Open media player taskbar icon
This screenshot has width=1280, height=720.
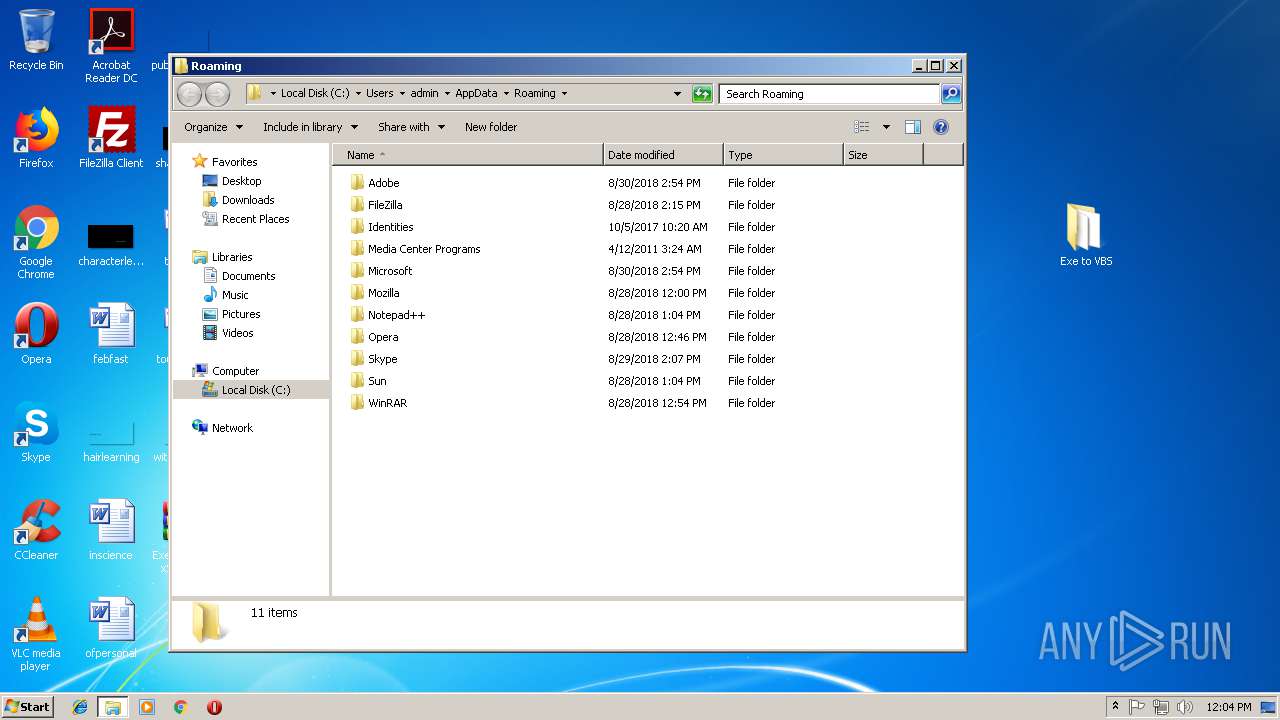pyautogui.click(x=147, y=707)
